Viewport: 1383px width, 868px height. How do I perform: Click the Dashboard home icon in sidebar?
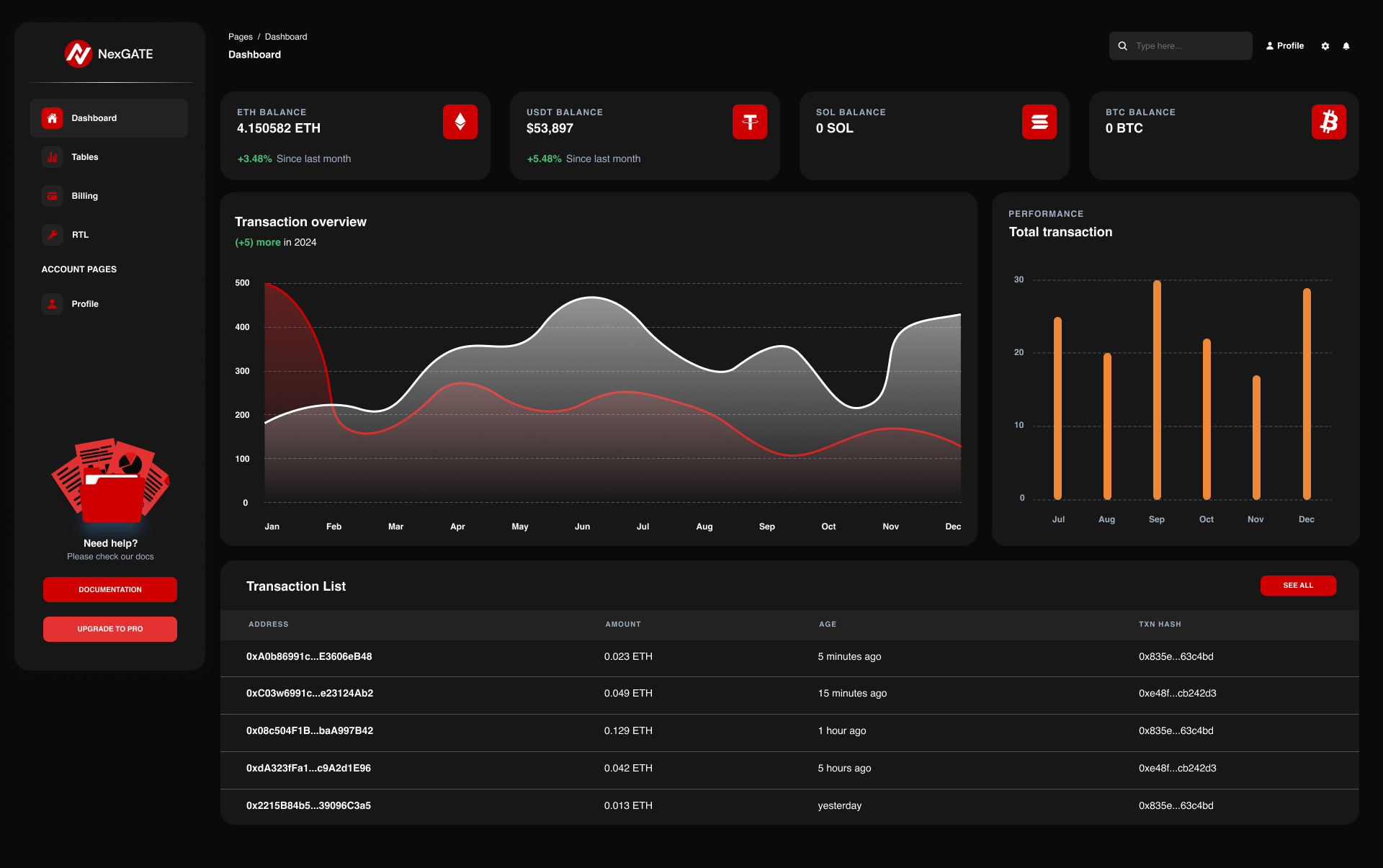[x=52, y=118]
